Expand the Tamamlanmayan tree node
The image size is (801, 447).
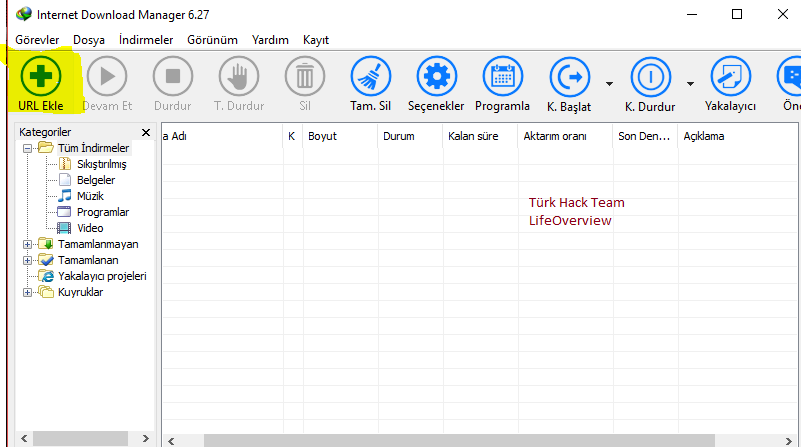(28, 245)
